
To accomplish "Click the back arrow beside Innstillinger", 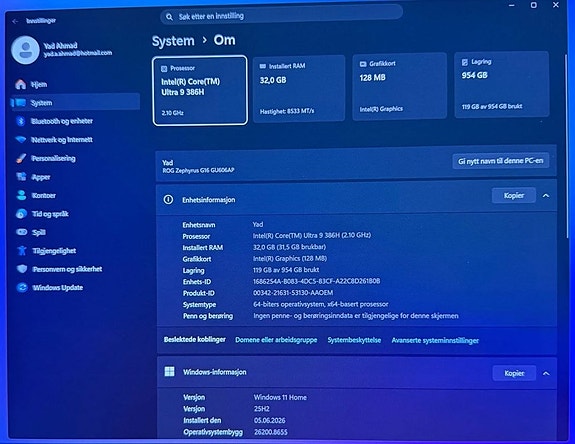I will click(x=15, y=21).
